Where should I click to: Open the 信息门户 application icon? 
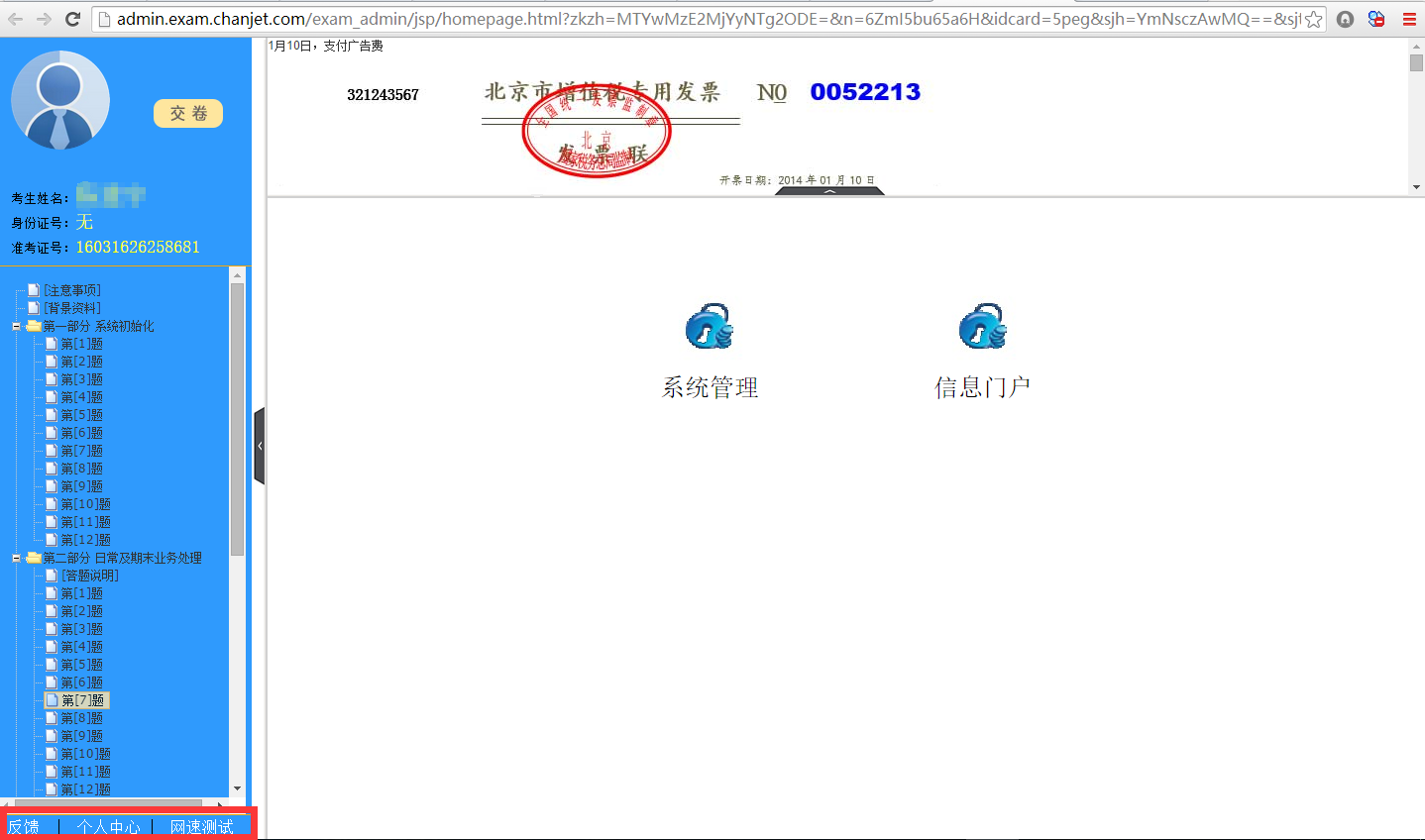click(x=982, y=327)
